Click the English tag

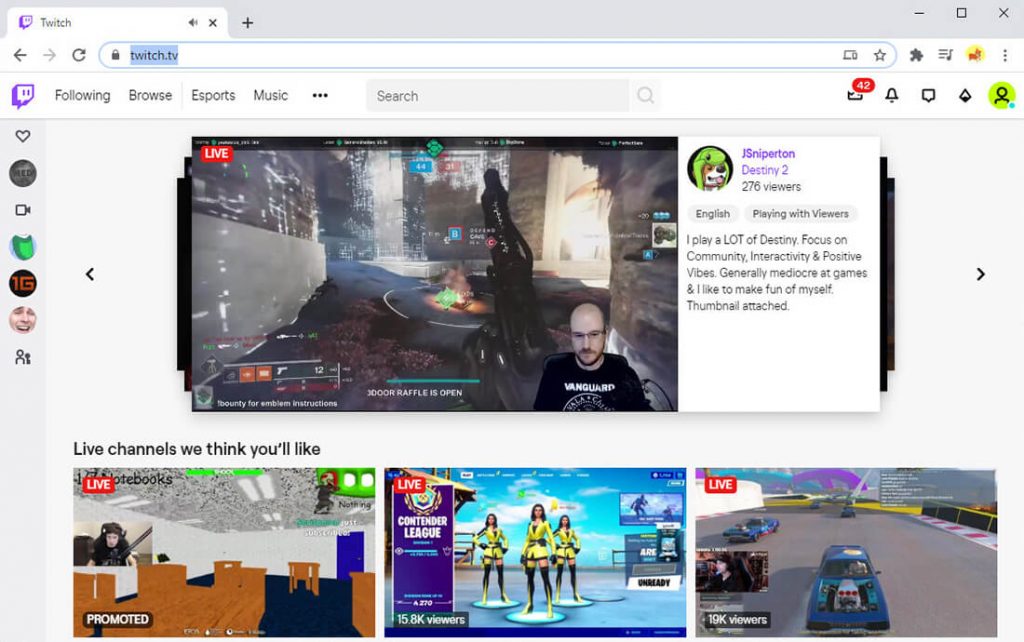click(712, 214)
